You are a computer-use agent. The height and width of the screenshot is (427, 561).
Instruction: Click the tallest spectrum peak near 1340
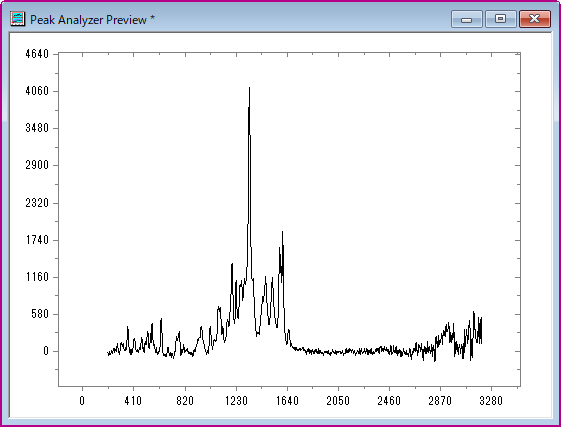[249, 88]
